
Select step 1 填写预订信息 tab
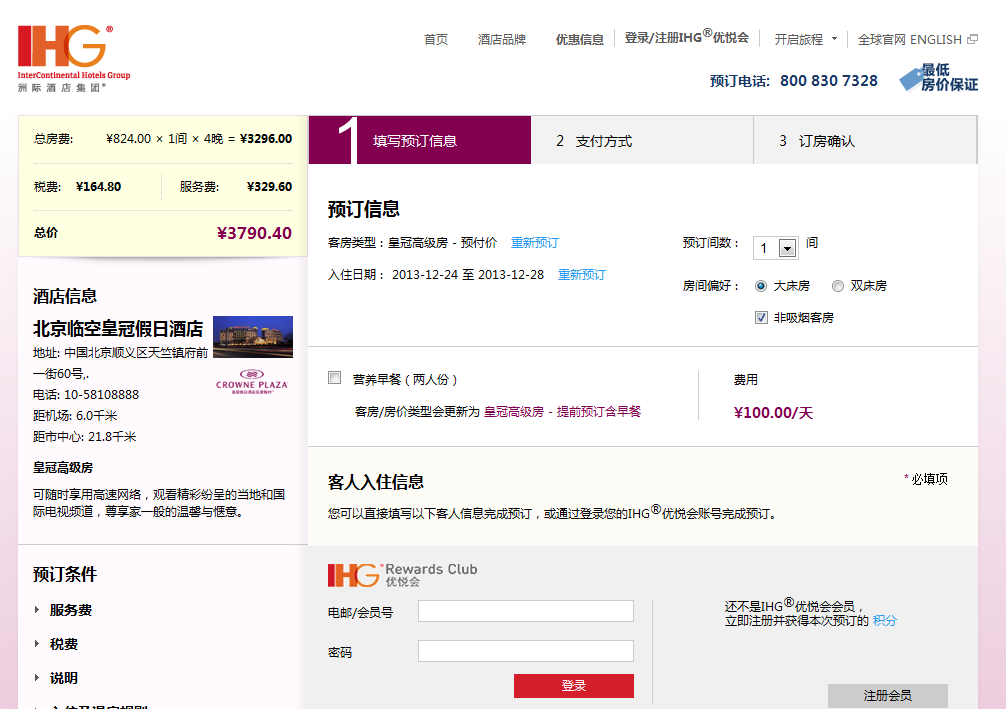click(x=420, y=141)
